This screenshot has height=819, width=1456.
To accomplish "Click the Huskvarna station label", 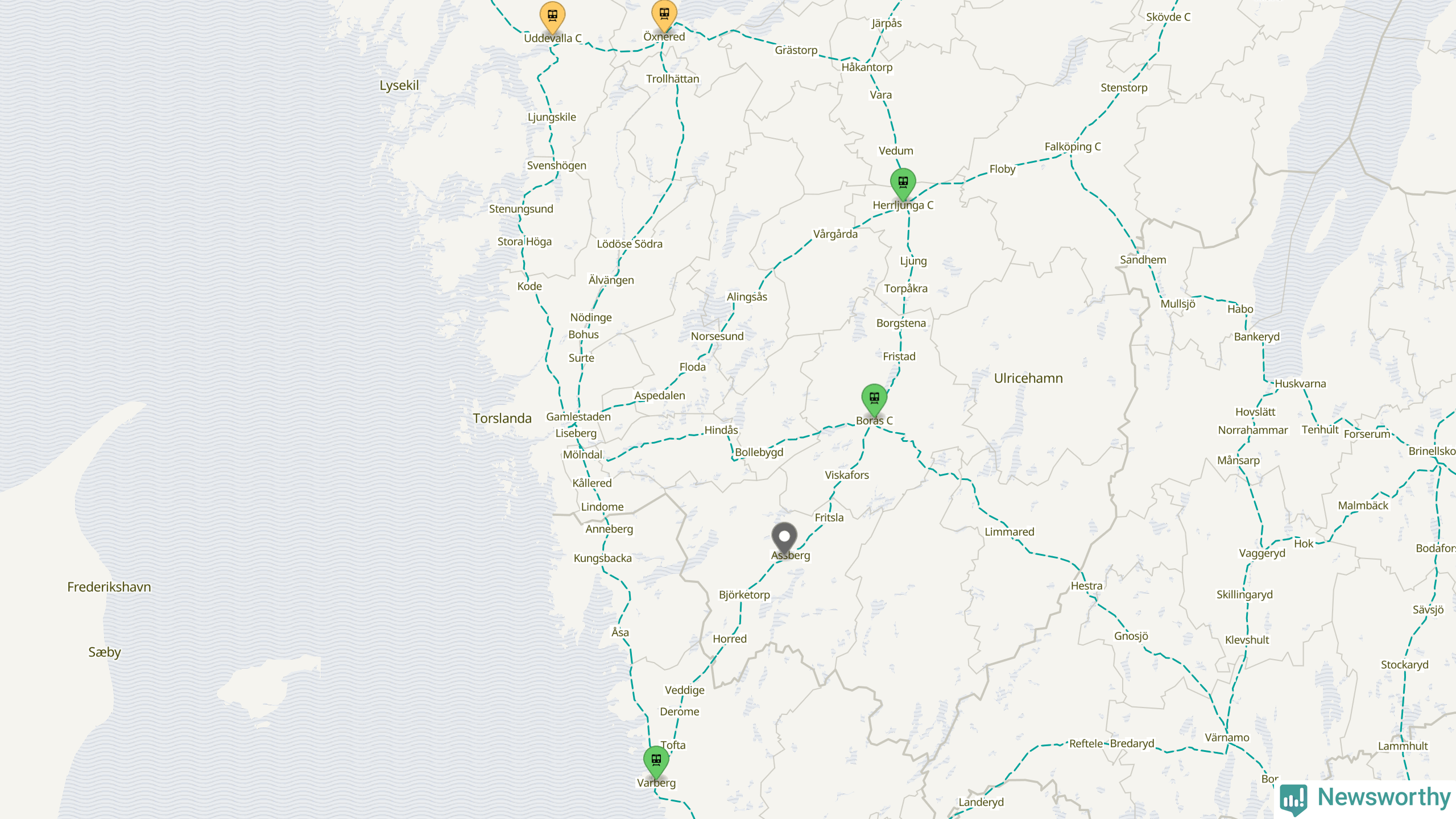I will 1300,384.
